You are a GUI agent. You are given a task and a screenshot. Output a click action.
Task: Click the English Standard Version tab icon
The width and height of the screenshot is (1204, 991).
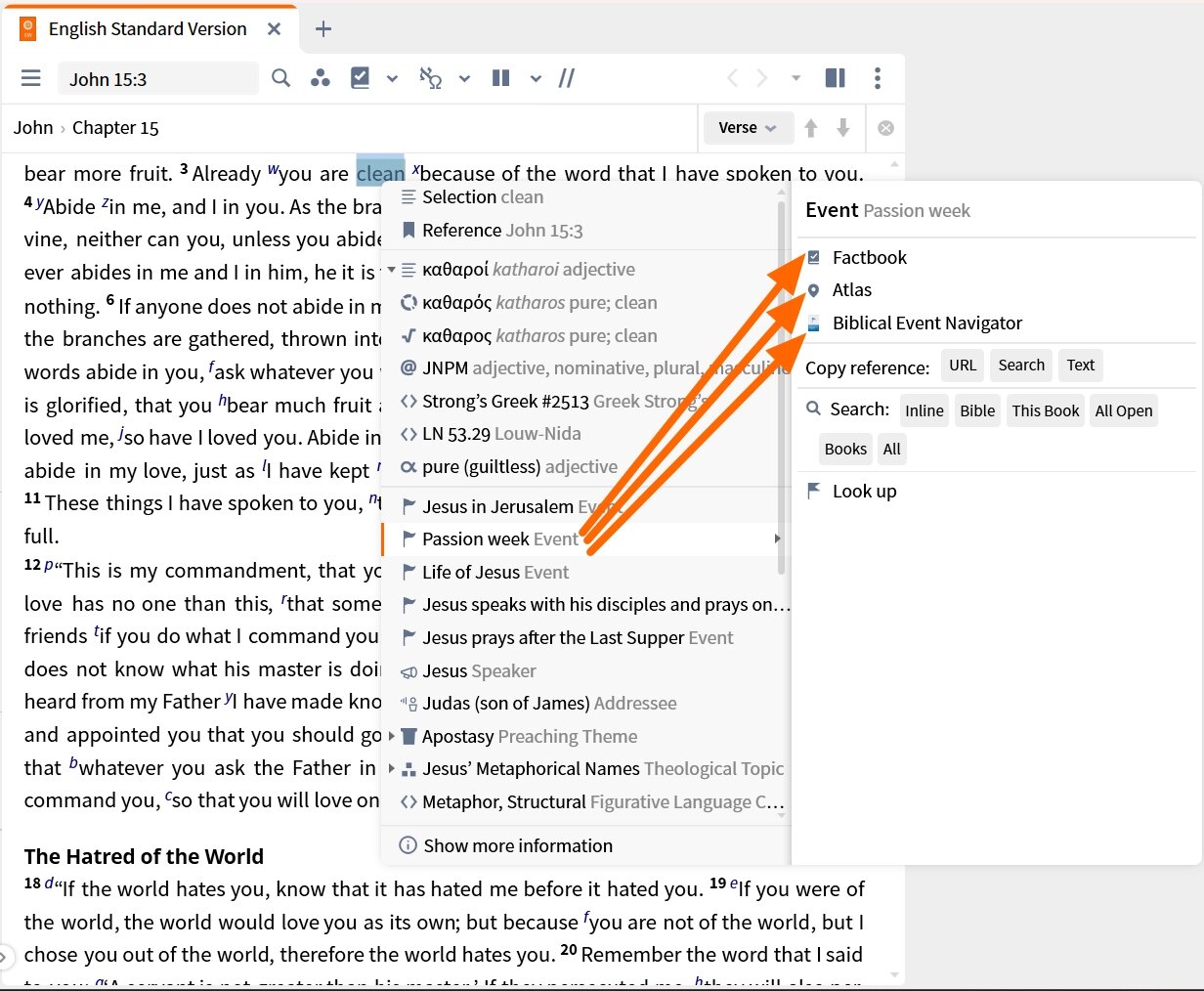[x=28, y=29]
